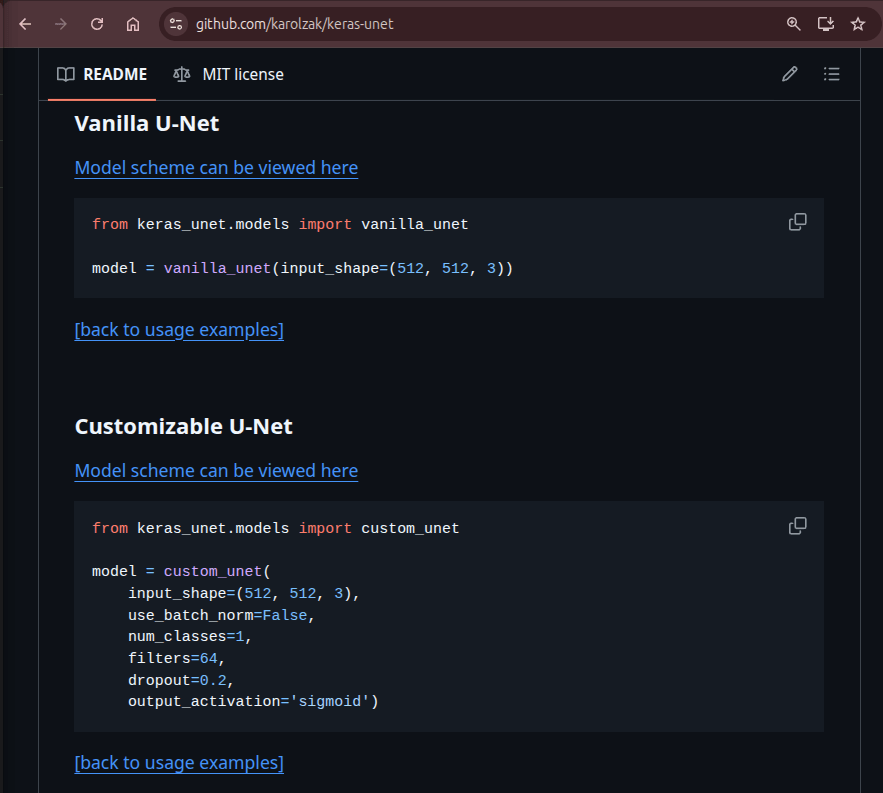The image size is (883, 793).
Task: Follow back to usage examples under Vanilla U-Net
Action: (179, 330)
